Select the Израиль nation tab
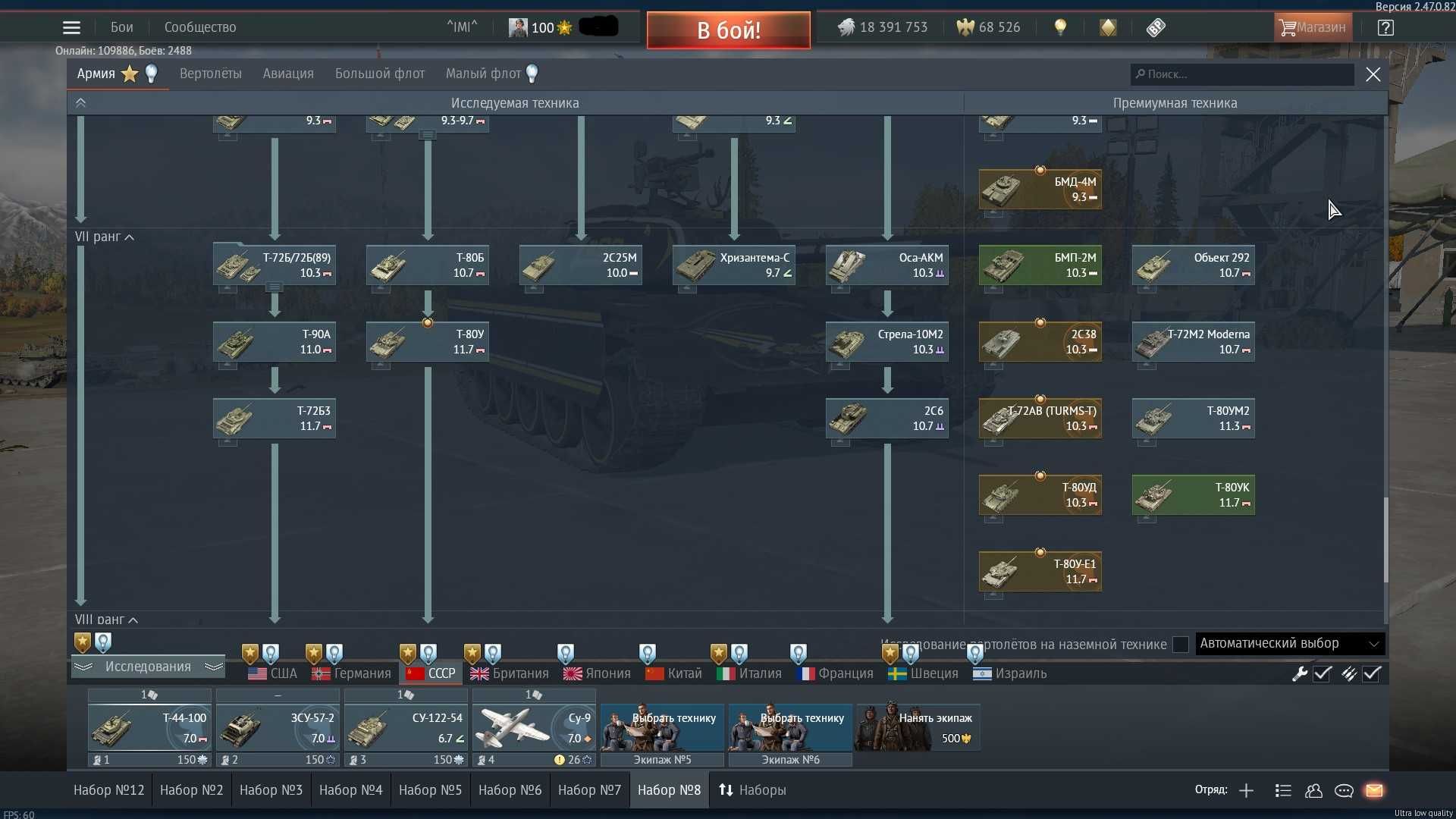Image resolution: width=1456 pixels, height=819 pixels. pos(1010,673)
